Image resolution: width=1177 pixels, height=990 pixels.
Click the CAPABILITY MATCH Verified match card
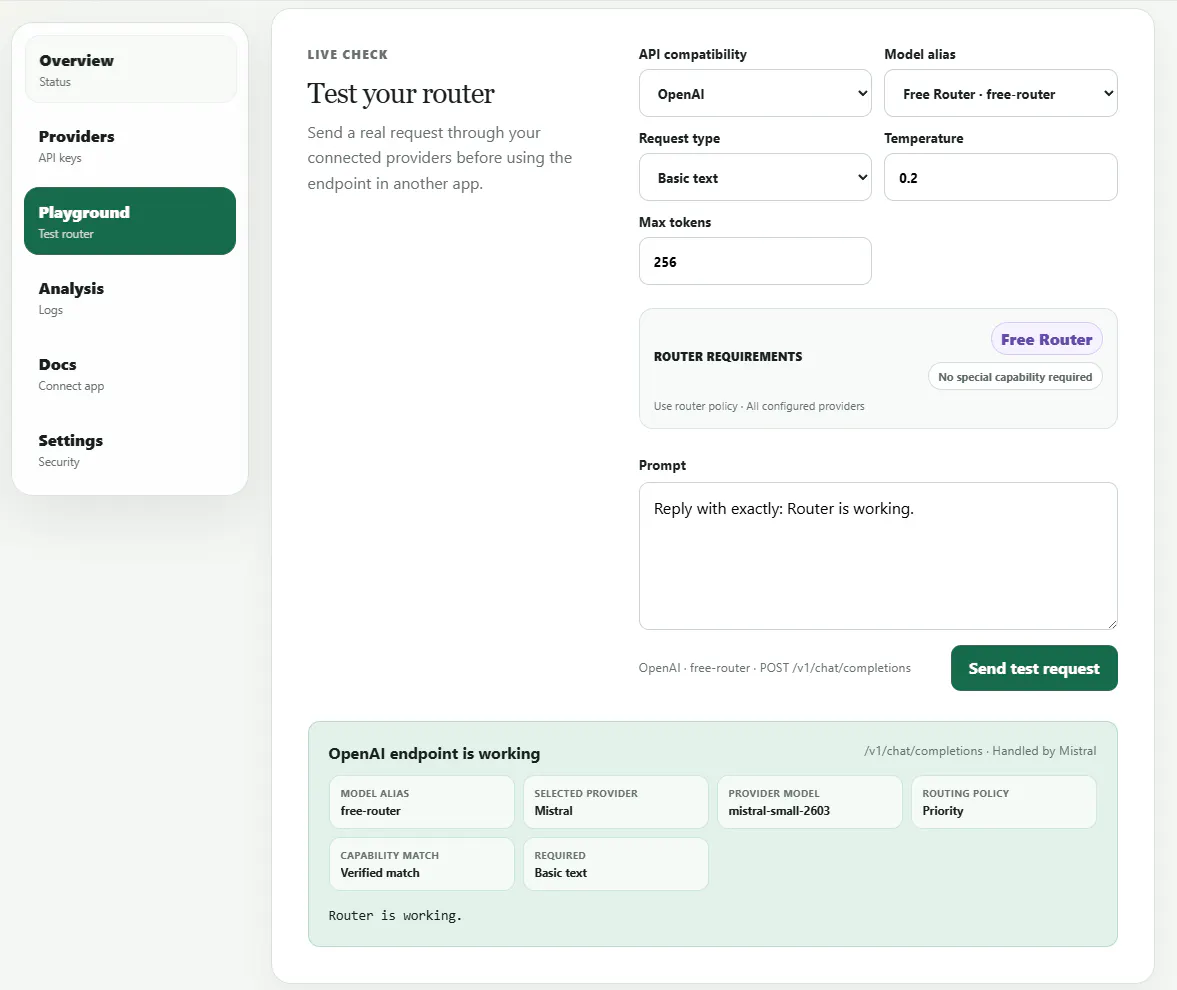pos(422,864)
